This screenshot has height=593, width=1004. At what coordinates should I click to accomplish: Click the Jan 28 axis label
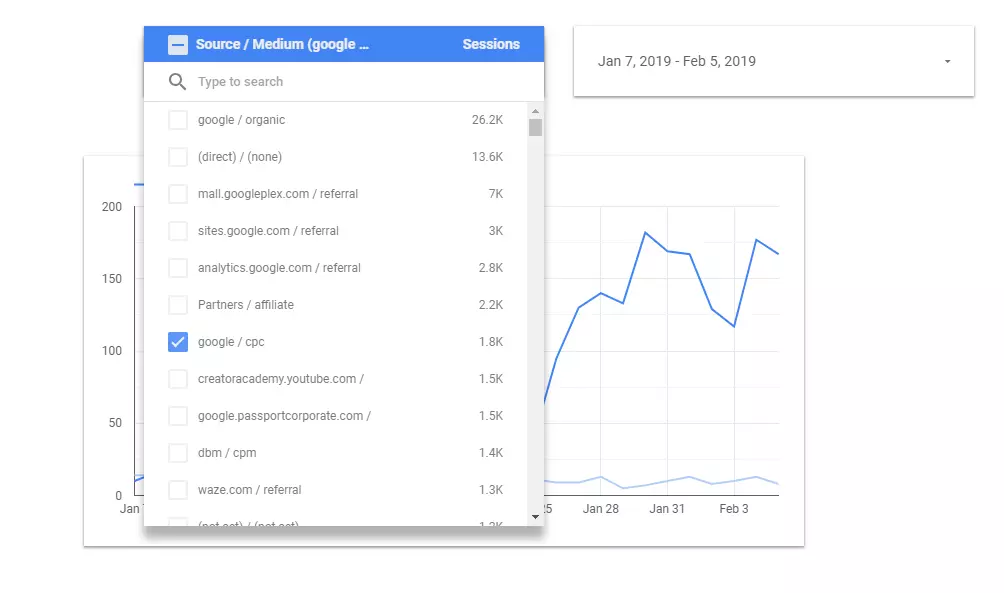point(601,509)
